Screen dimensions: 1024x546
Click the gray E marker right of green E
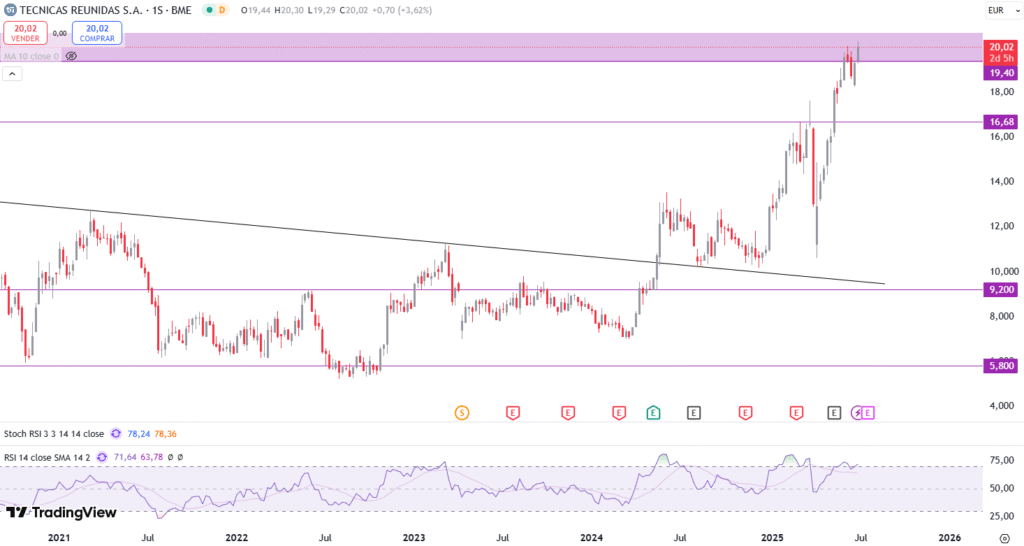click(x=694, y=413)
